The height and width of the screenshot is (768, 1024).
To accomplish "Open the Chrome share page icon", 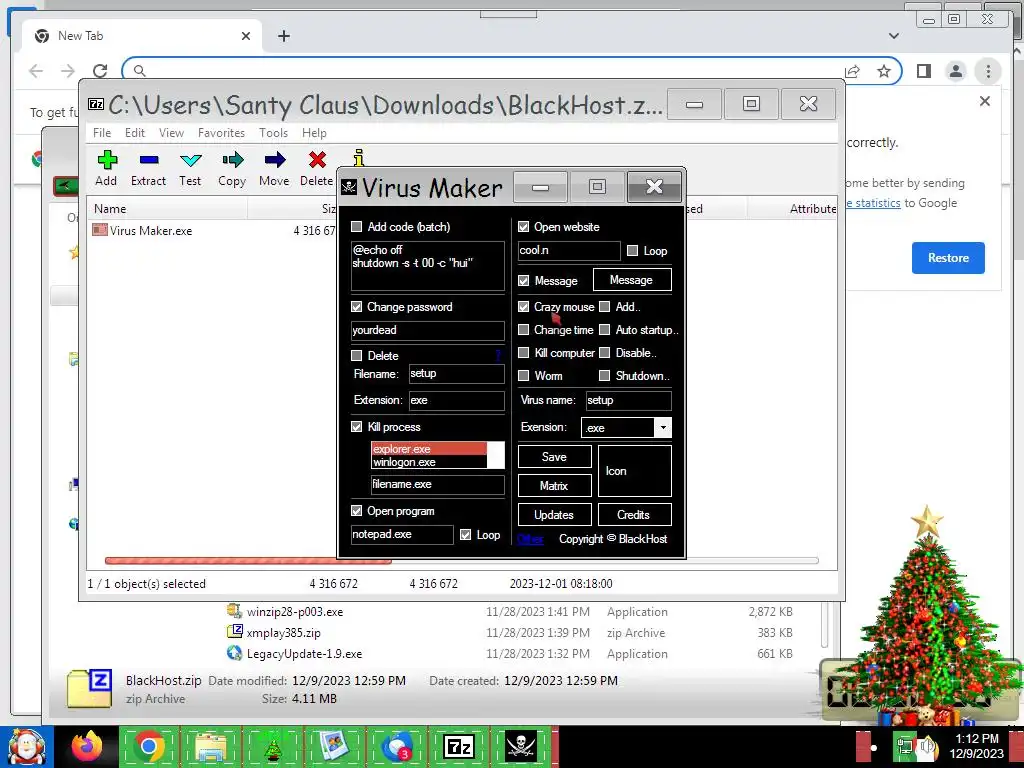I will [x=852, y=71].
